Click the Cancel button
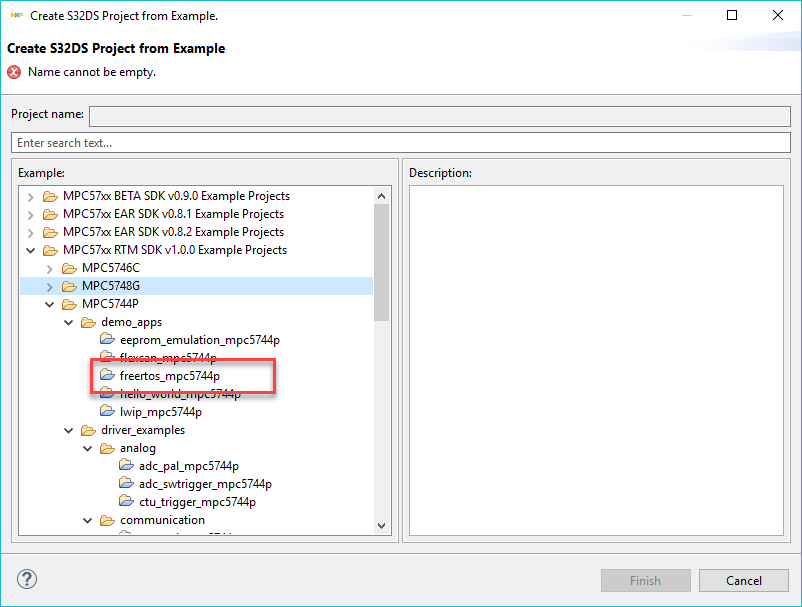This screenshot has width=802, height=607. (744, 580)
